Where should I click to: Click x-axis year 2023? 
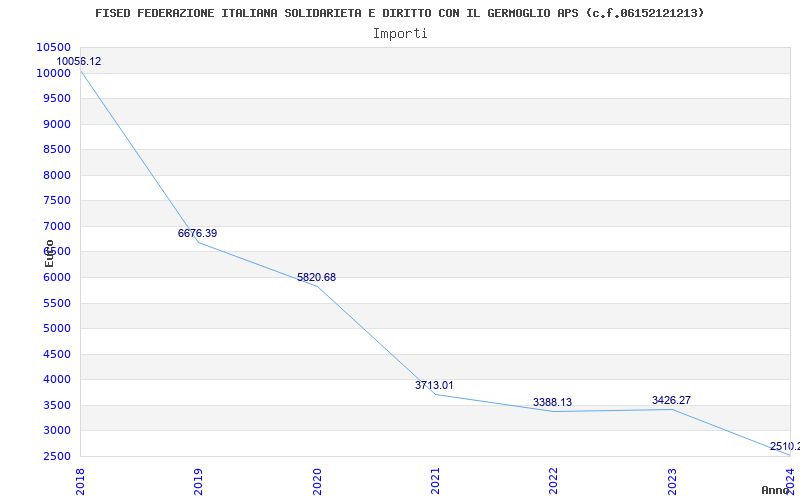672,481
